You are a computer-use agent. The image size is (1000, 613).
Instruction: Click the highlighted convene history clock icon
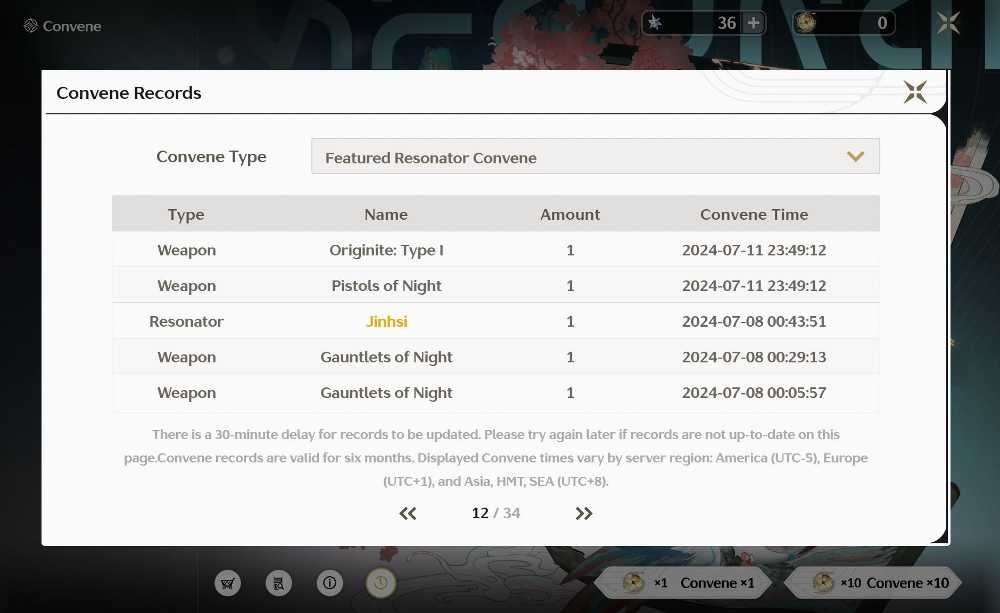(x=381, y=583)
